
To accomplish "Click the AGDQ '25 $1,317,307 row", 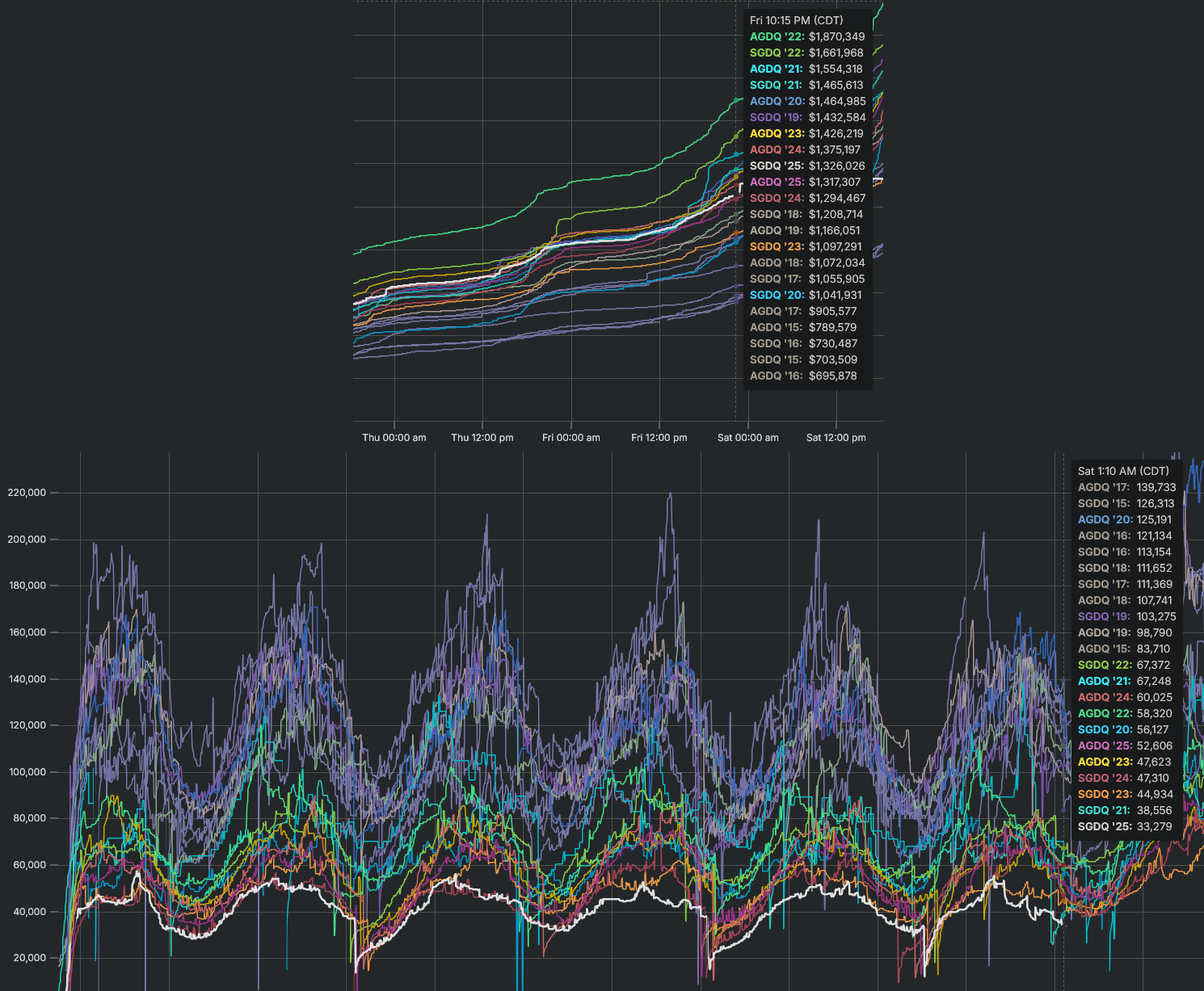I will coord(806,182).
